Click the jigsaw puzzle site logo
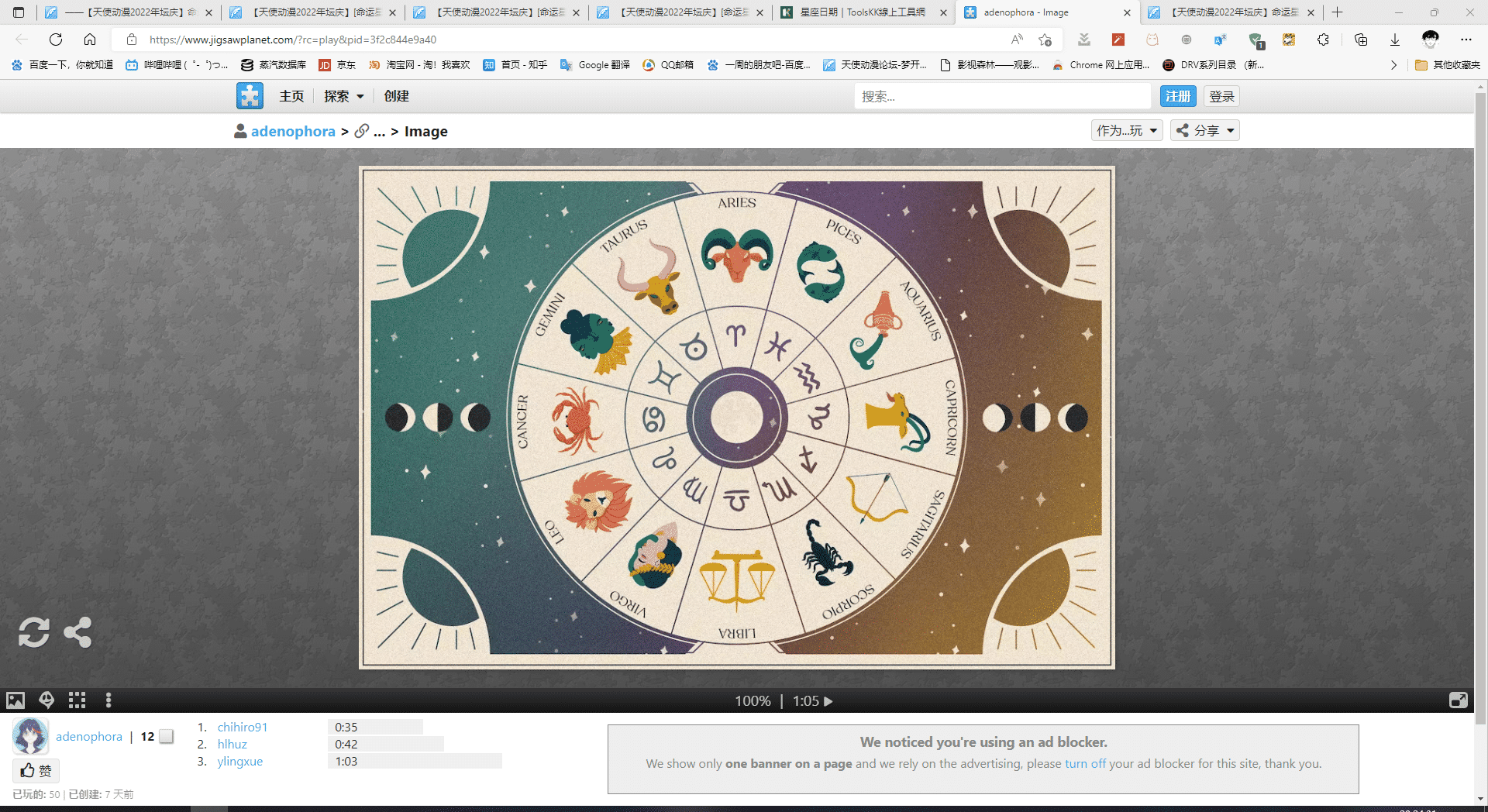This screenshot has width=1488, height=812. point(250,96)
